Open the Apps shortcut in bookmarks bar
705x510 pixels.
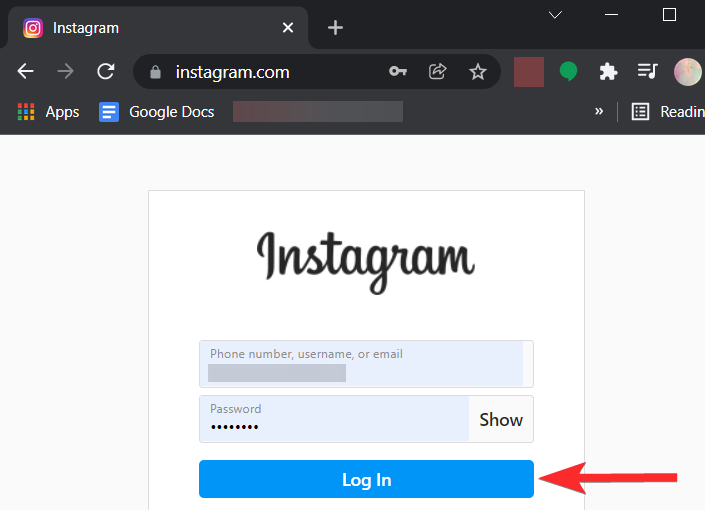pyautogui.click(x=48, y=112)
